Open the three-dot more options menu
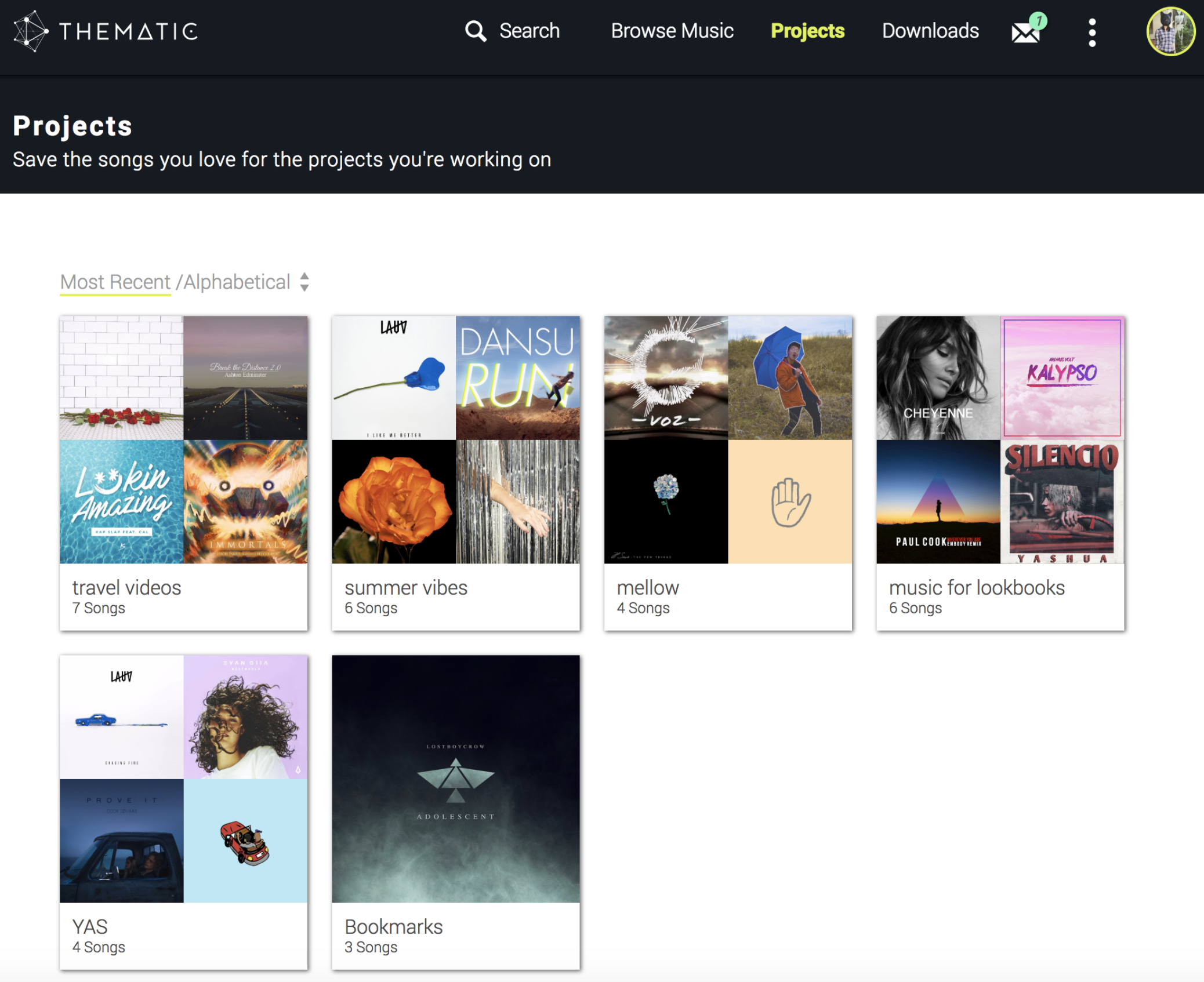The width and height of the screenshot is (1204, 982). coord(1092,32)
